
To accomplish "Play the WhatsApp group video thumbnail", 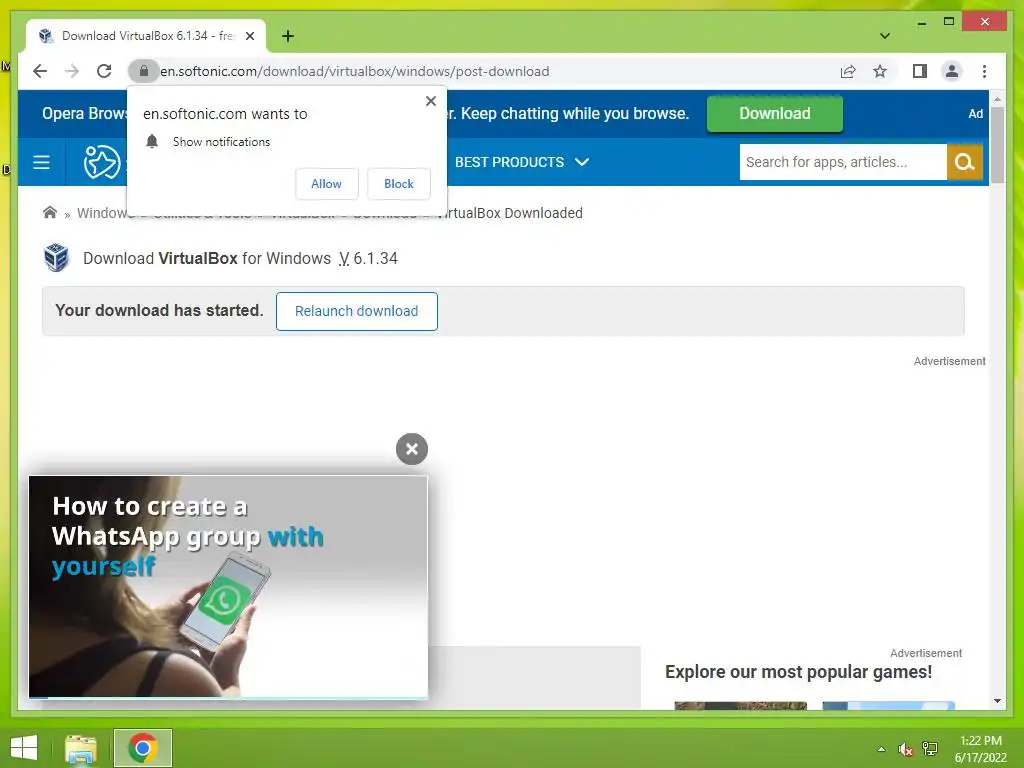I will (x=228, y=586).
